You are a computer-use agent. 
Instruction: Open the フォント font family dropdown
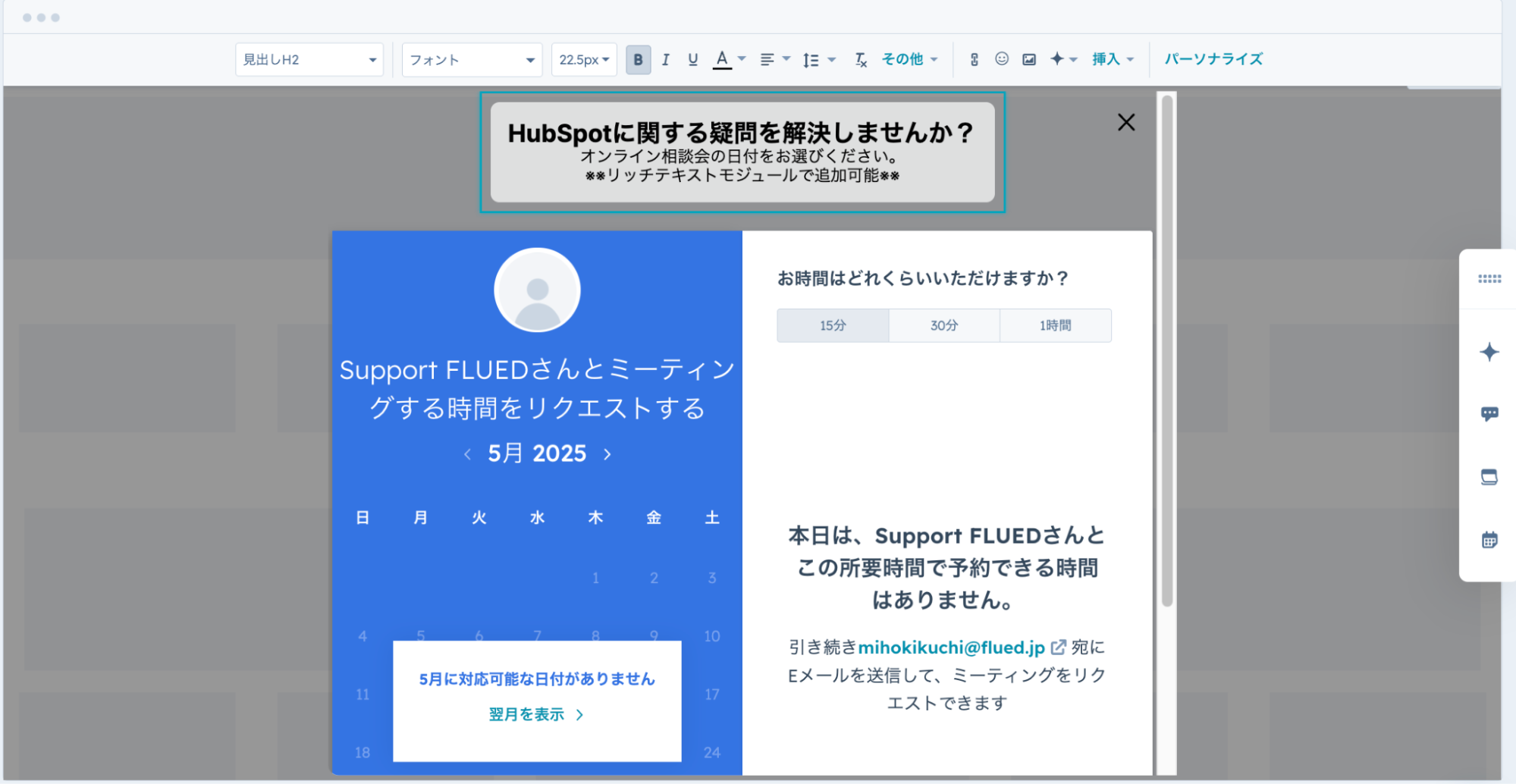pyautogui.click(x=472, y=59)
